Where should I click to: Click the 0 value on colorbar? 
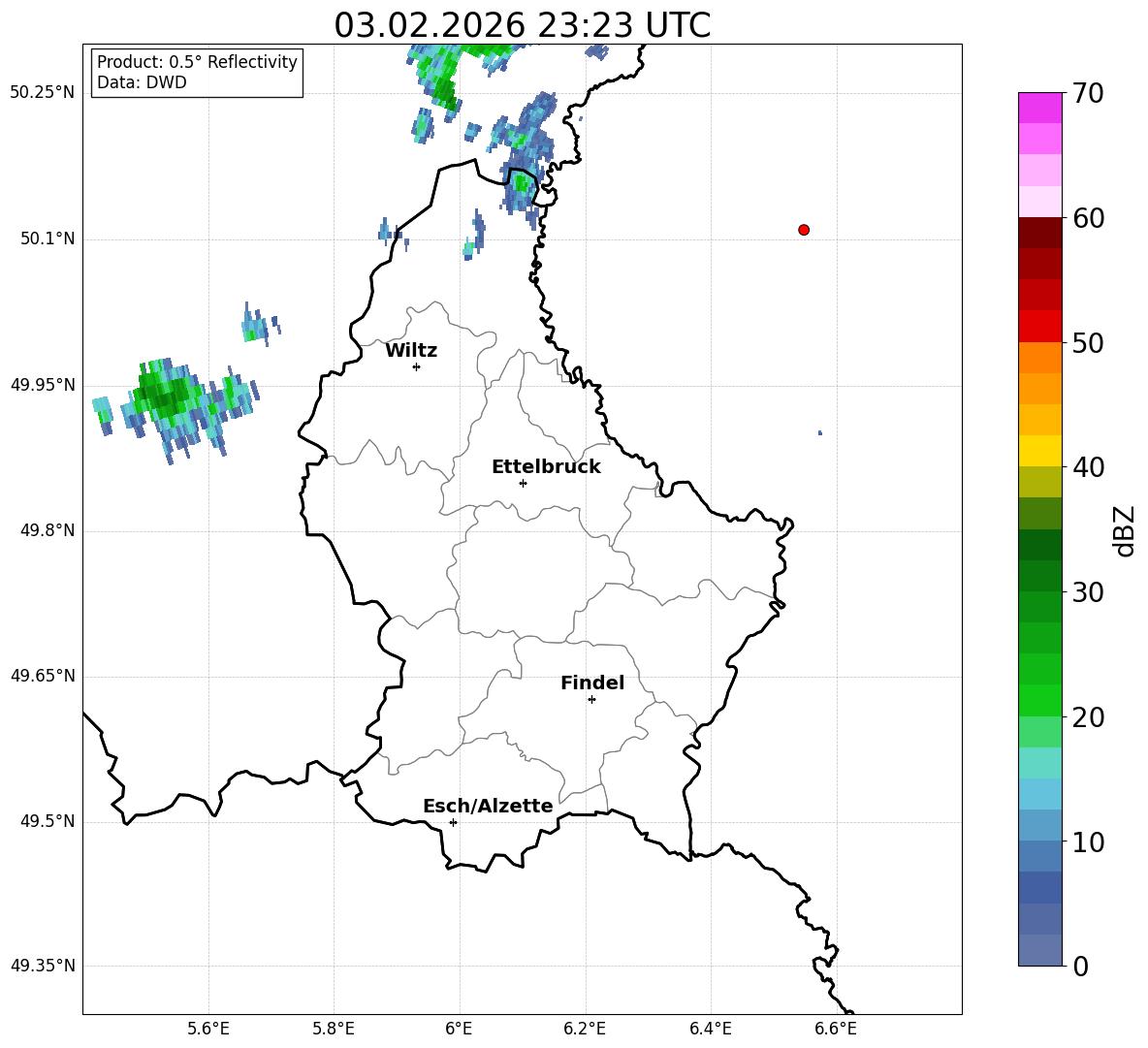(x=1080, y=966)
